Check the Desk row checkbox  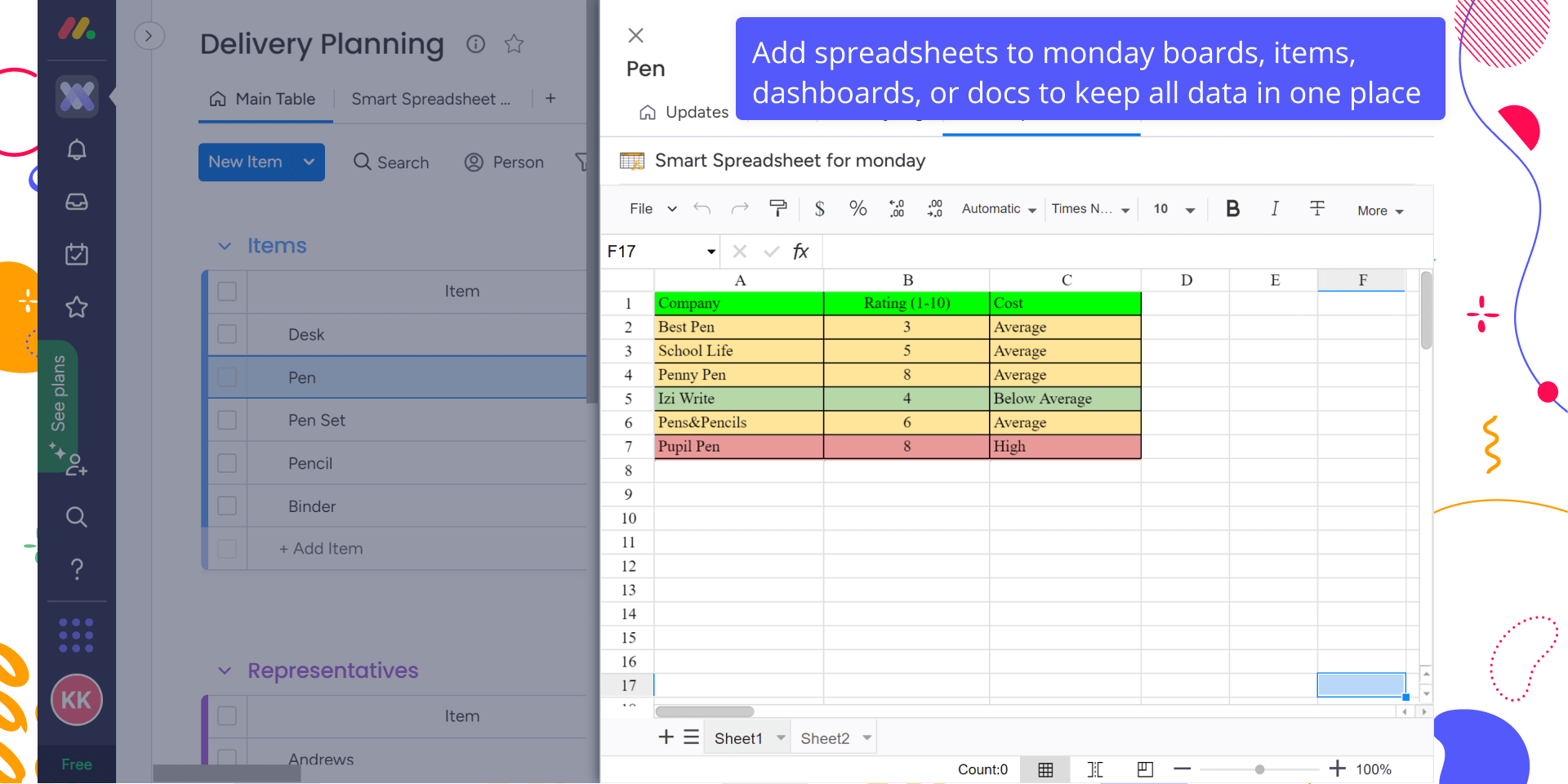[x=227, y=334]
